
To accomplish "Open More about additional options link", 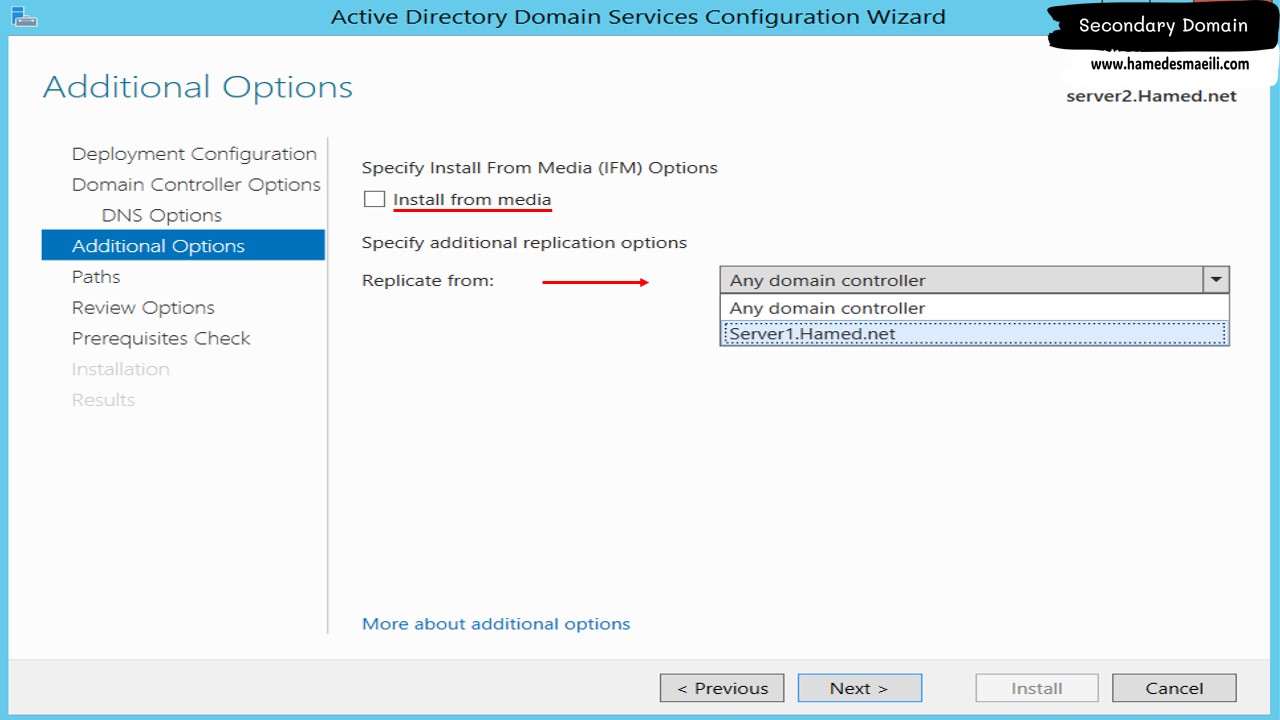I will point(496,623).
